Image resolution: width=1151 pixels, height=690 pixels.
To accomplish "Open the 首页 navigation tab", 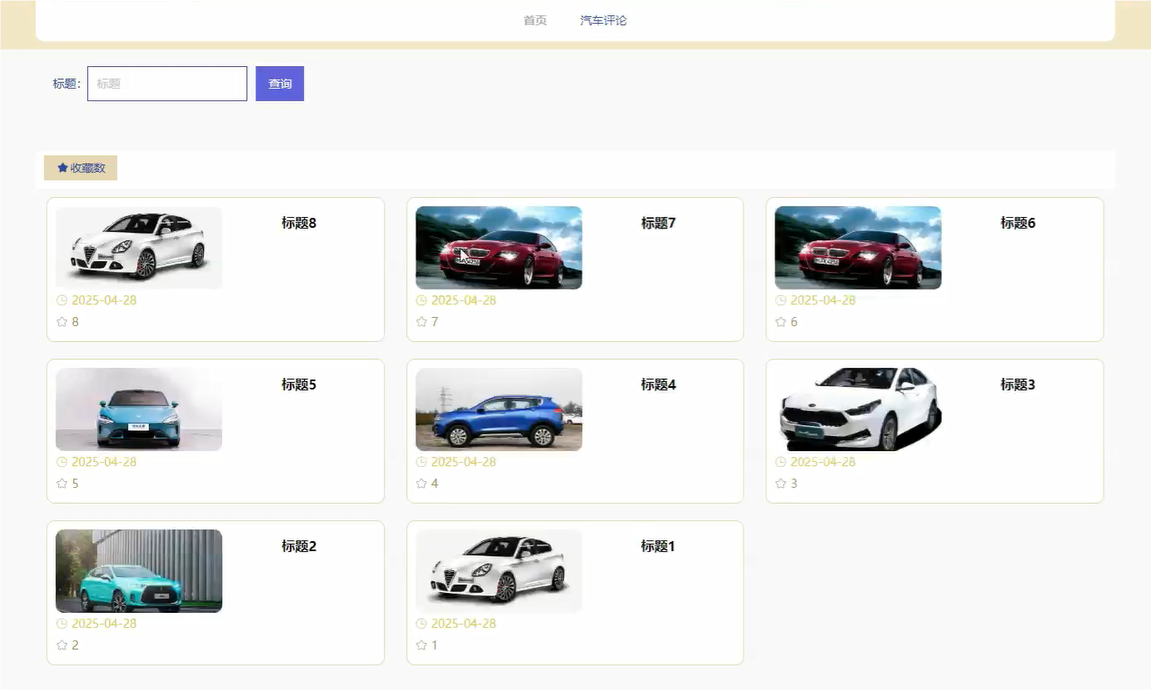I will [534, 21].
